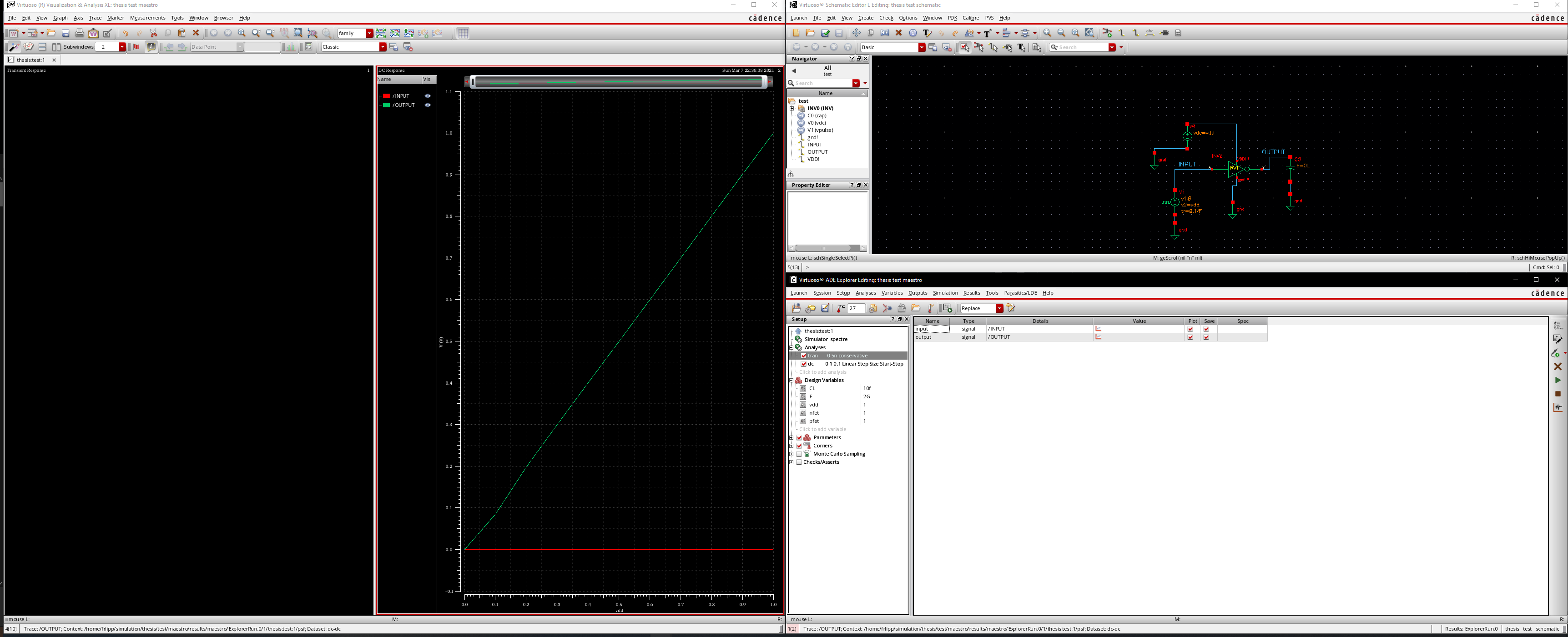Click the plot waveform icon on ADE right sidebar

tap(1558, 408)
